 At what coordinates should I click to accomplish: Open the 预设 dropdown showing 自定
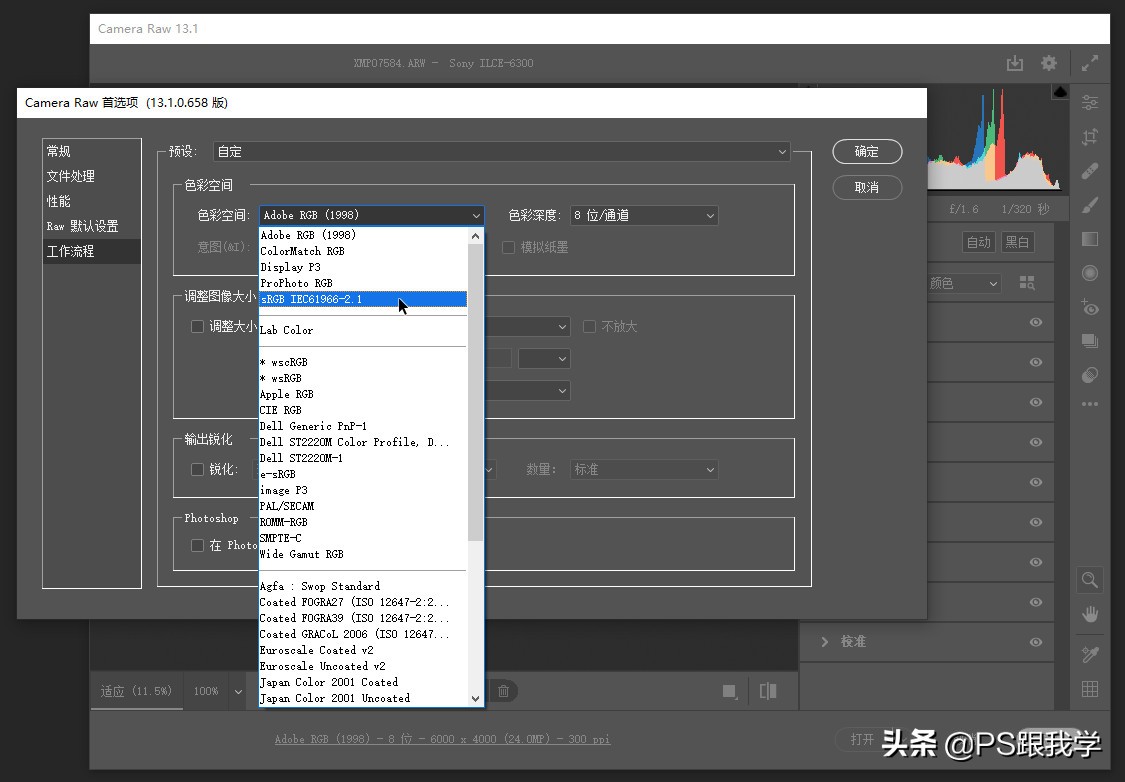(502, 152)
